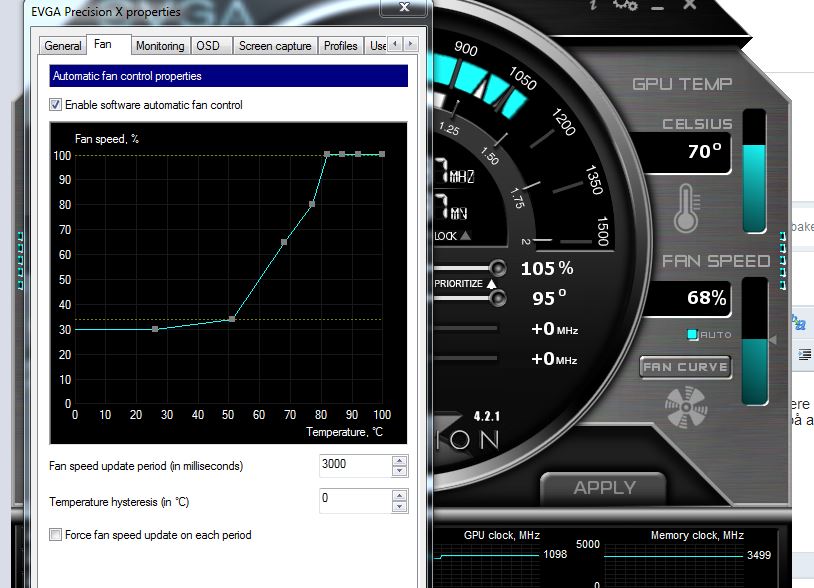This screenshot has width=814, height=588.
Task: Click the Fan speed update period field
Action: (x=356, y=466)
